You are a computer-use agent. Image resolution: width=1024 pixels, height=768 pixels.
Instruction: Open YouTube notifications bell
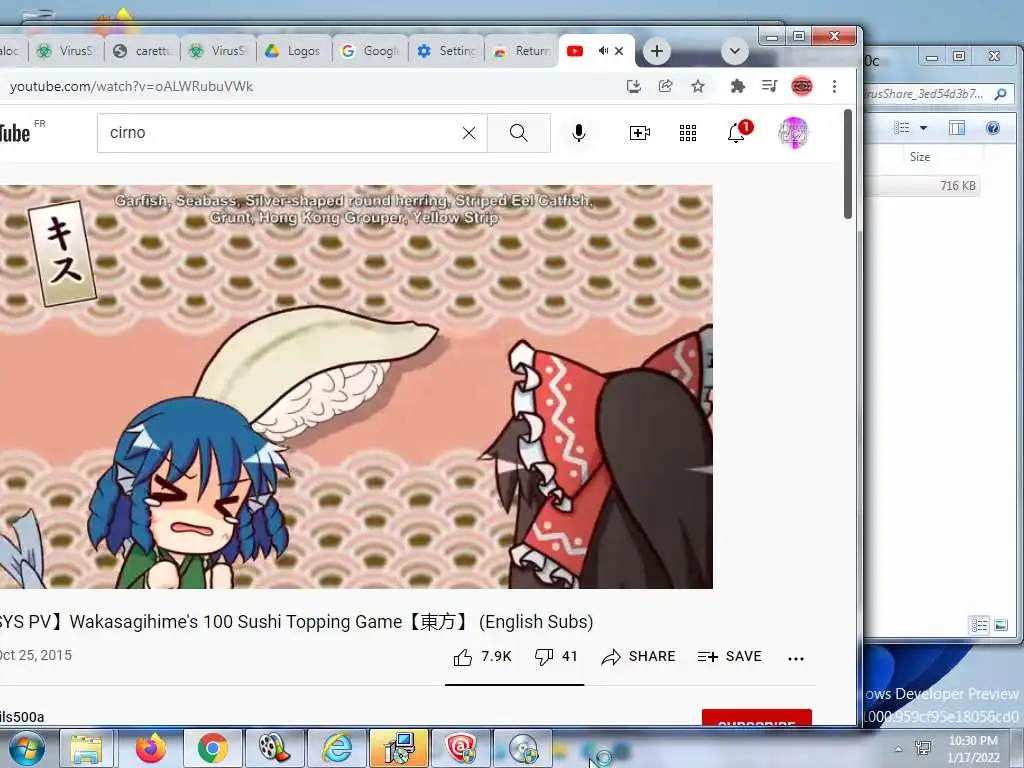(x=737, y=133)
